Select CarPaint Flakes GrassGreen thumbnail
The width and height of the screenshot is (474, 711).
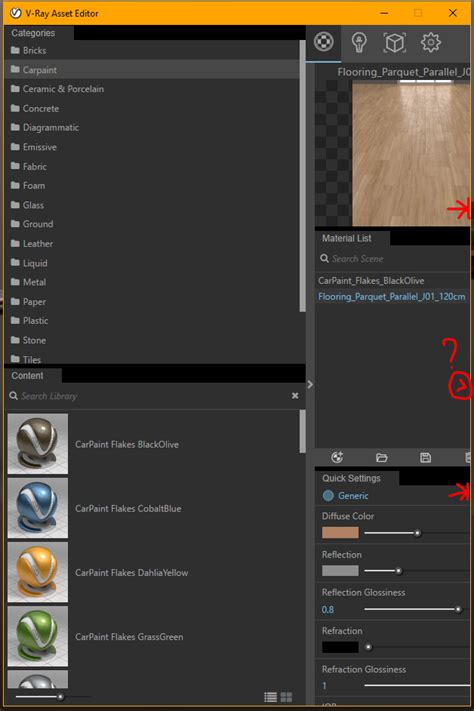click(38, 636)
